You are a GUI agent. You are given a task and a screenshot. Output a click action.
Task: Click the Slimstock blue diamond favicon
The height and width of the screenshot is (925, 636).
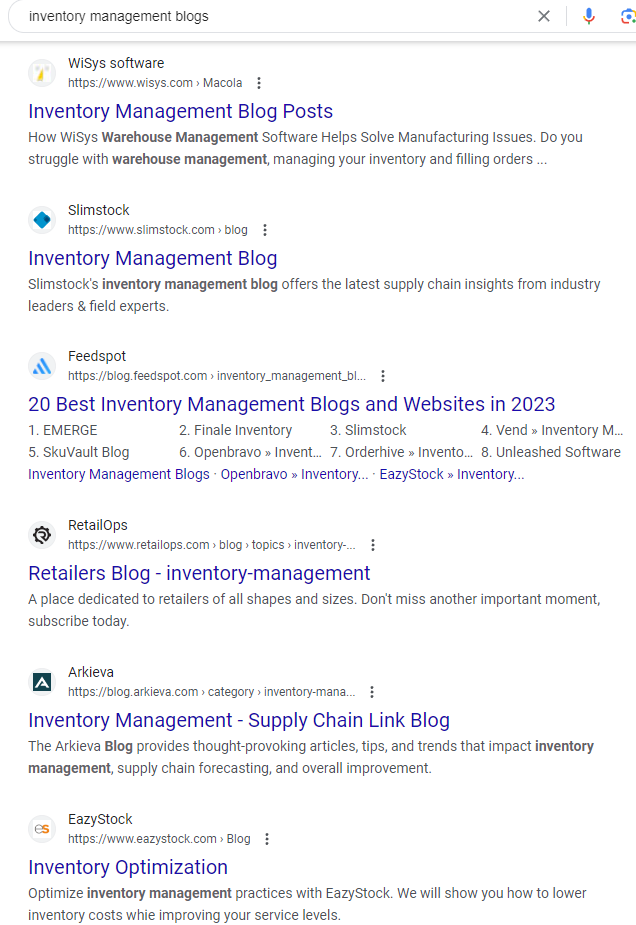click(42, 219)
